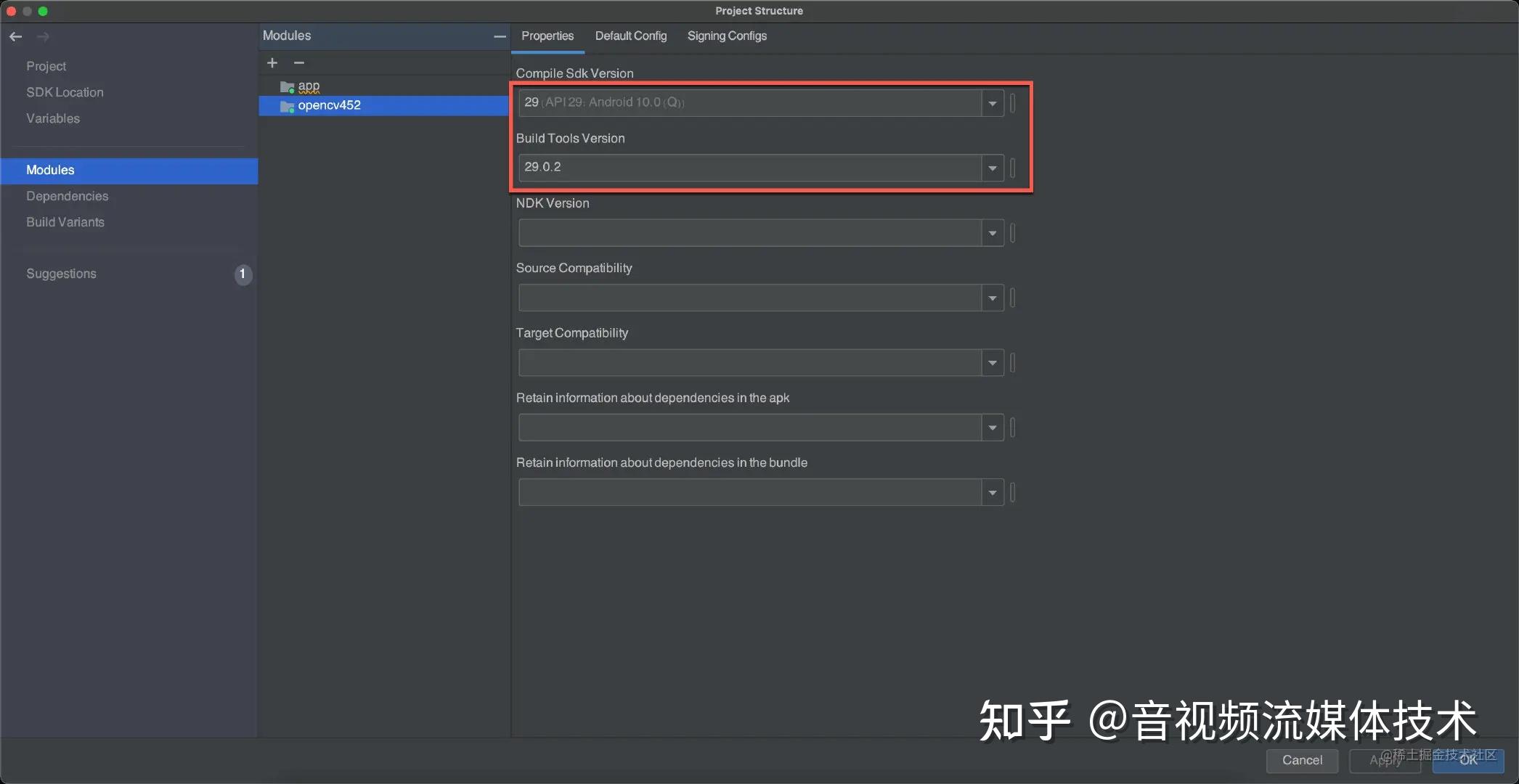
Task: Expand the NDK Version dropdown
Action: pyautogui.click(x=992, y=233)
